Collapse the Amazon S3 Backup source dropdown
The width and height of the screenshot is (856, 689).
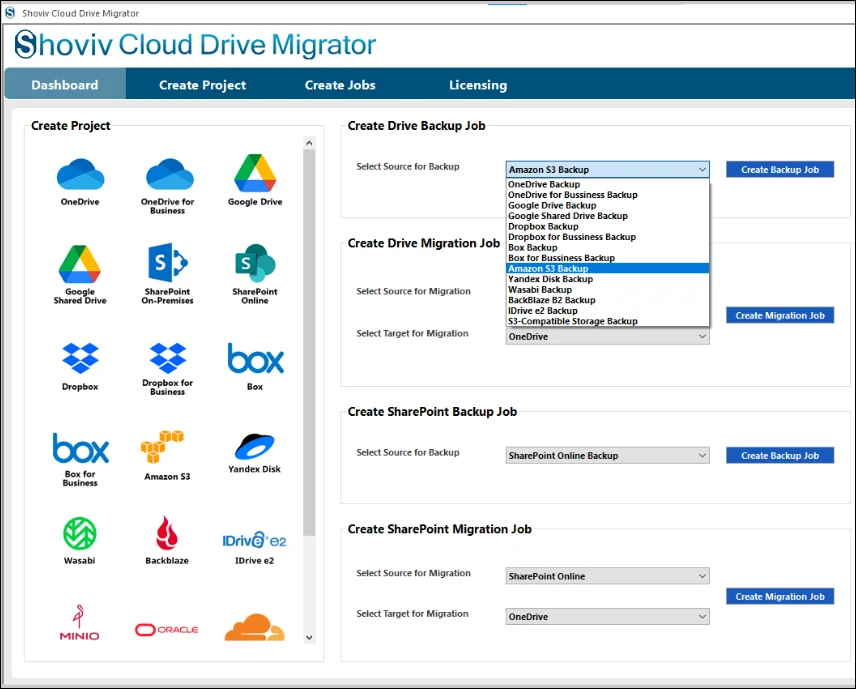coord(608,170)
